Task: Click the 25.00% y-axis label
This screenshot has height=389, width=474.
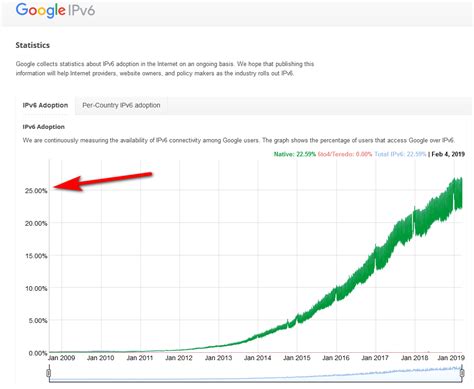Action: click(x=36, y=191)
